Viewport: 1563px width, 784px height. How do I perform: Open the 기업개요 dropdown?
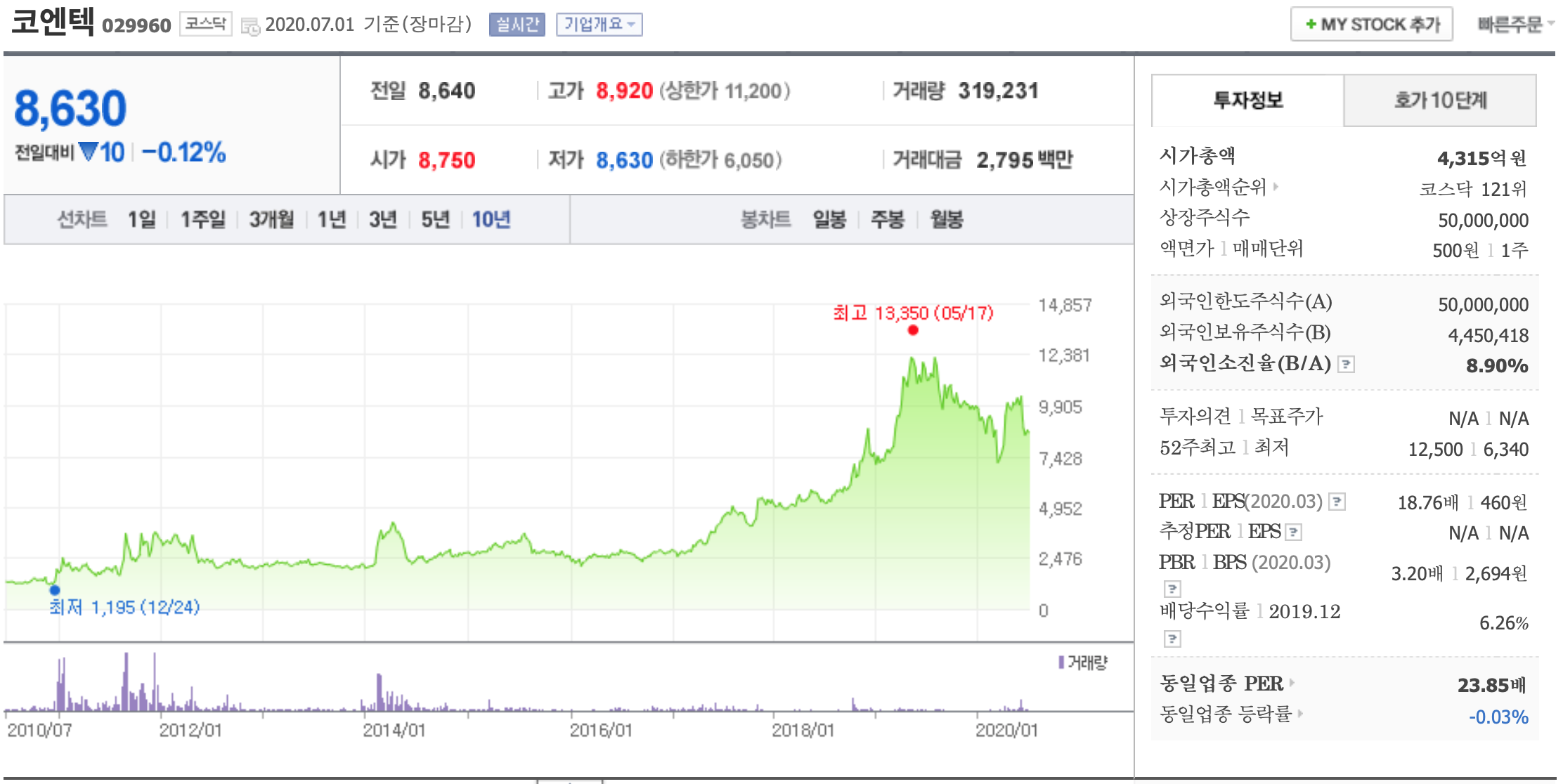pos(599,25)
